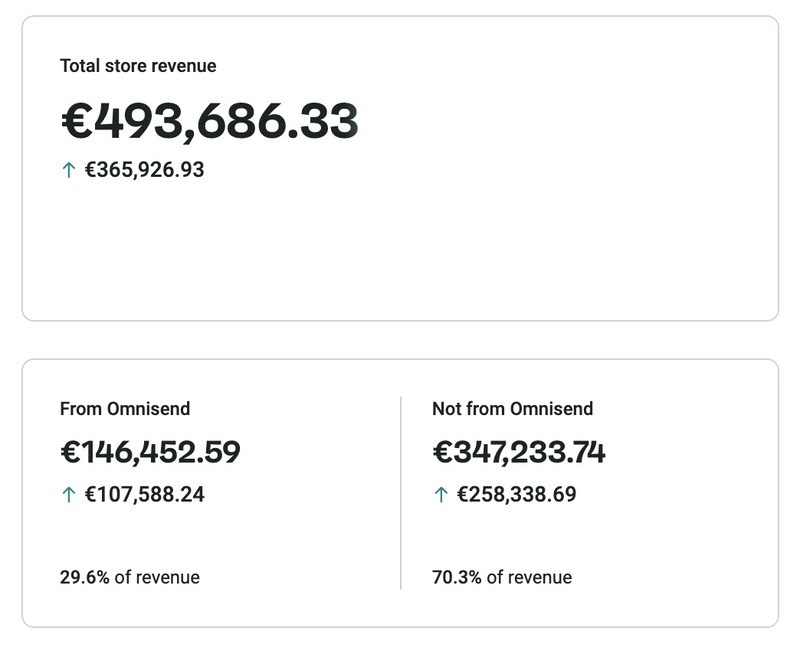Click the bold 29.6% percentage value
This screenshot has width=800, height=654.
[85, 577]
